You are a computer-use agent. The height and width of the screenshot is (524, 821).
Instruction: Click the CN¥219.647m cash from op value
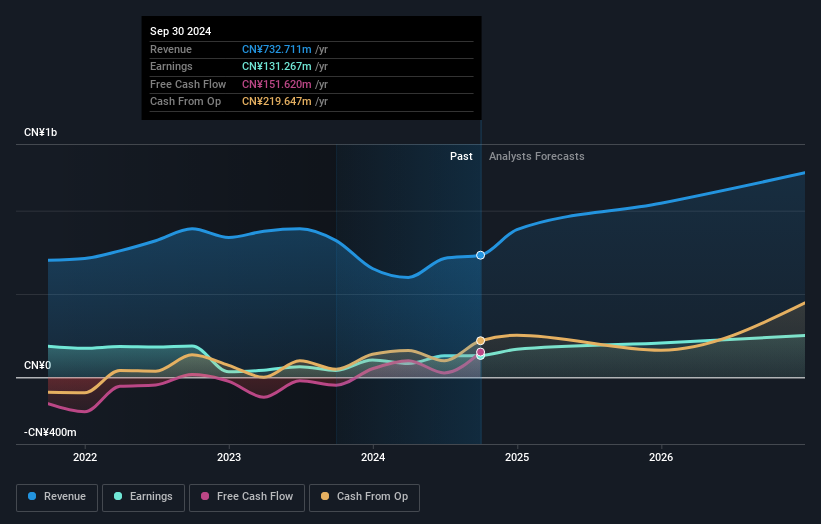click(276, 102)
